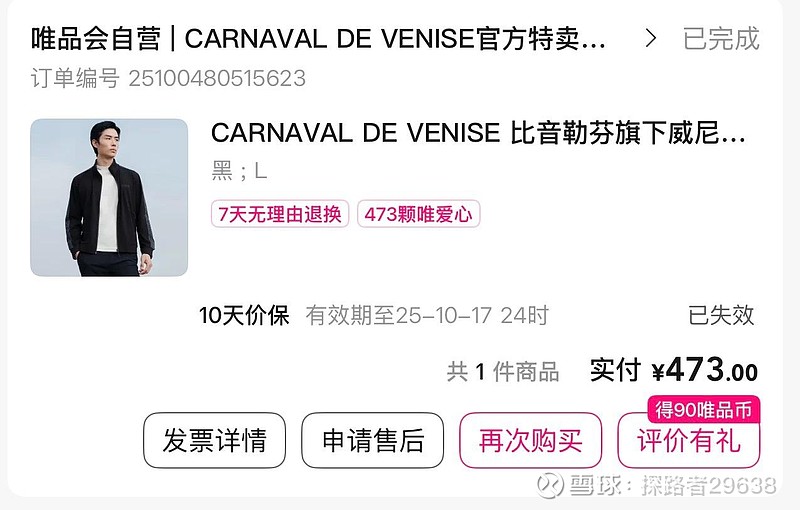The height and width of the screenshot is (510, 800).
Task: Open the CARNAVAL DE VENISE product title
Action: [479, 134]
